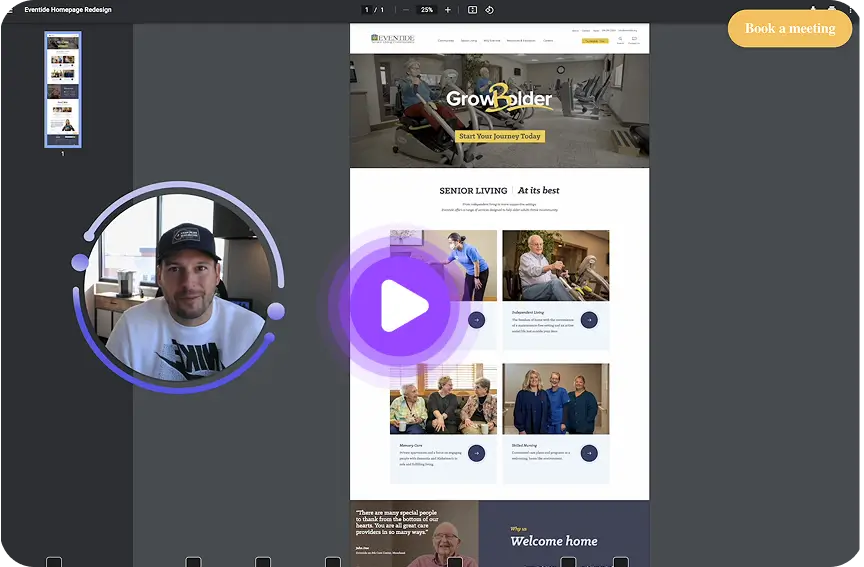Click the Independent Living man photo
864x567 pixels.
point(556,266)
